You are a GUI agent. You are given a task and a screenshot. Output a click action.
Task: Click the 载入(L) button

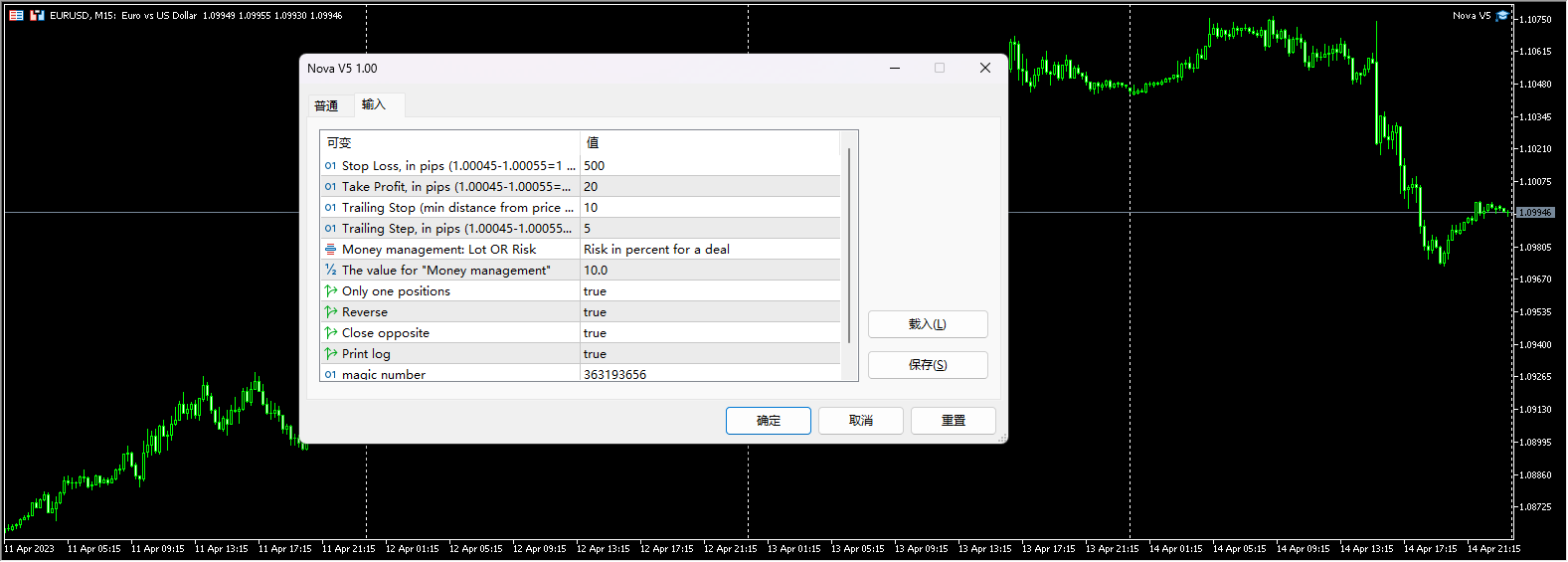click(x=927, y=324)
